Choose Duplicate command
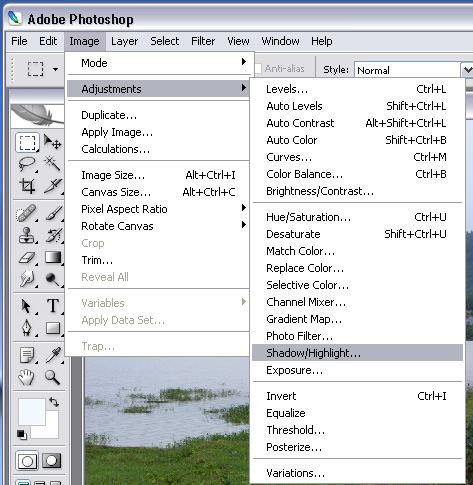 click(x=158, y=115)
